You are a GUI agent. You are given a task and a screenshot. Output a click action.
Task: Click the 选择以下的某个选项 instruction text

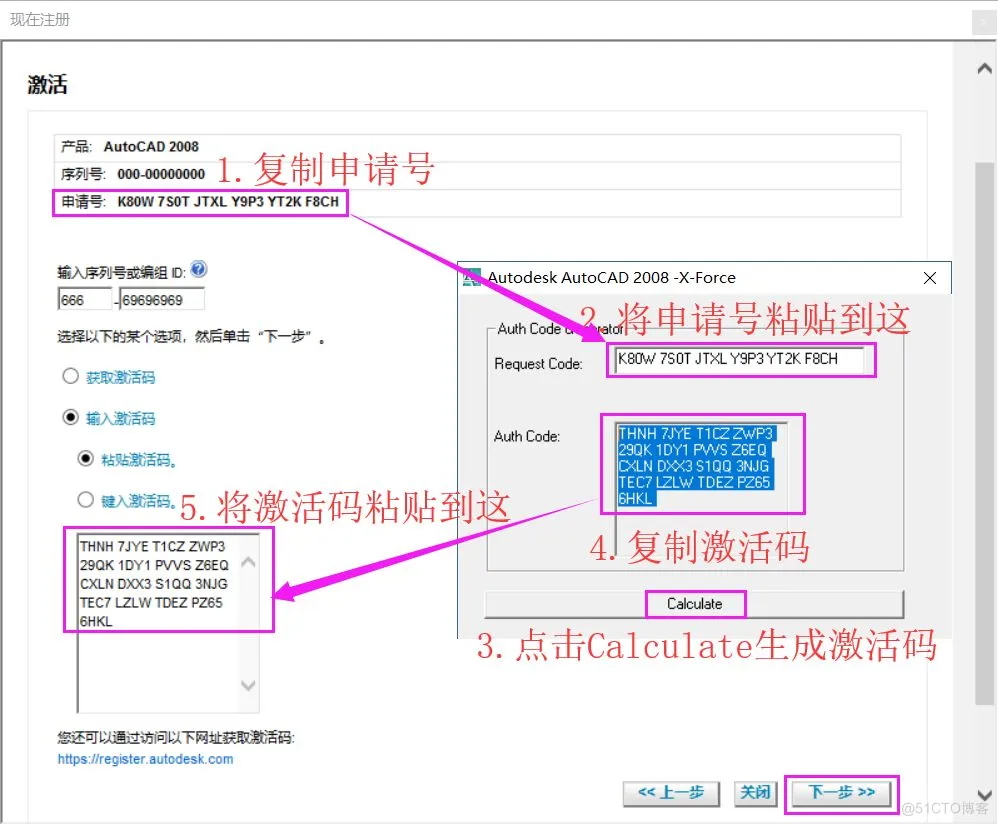tap(191, 337)
